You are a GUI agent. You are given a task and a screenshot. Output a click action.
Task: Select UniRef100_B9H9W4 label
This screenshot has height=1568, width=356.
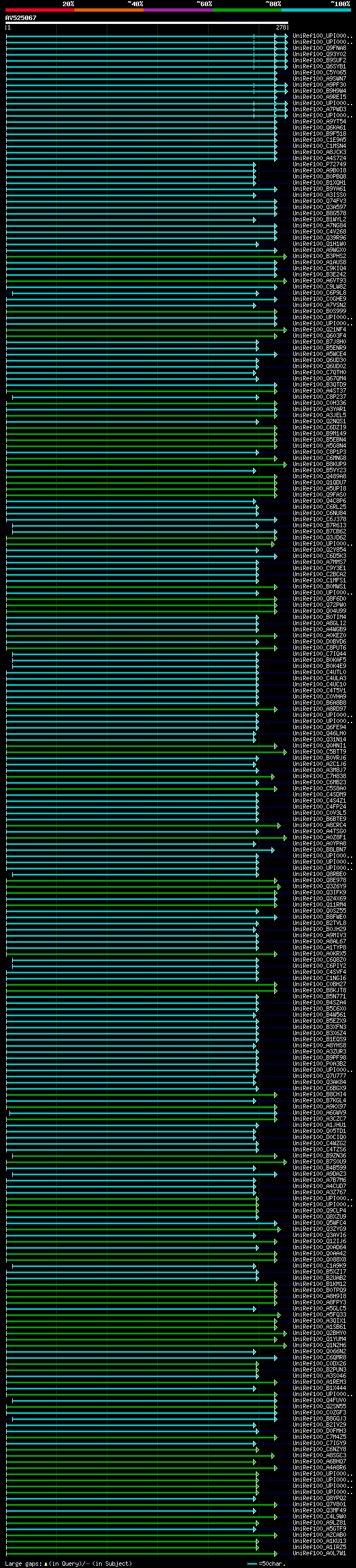pos(319,91)
